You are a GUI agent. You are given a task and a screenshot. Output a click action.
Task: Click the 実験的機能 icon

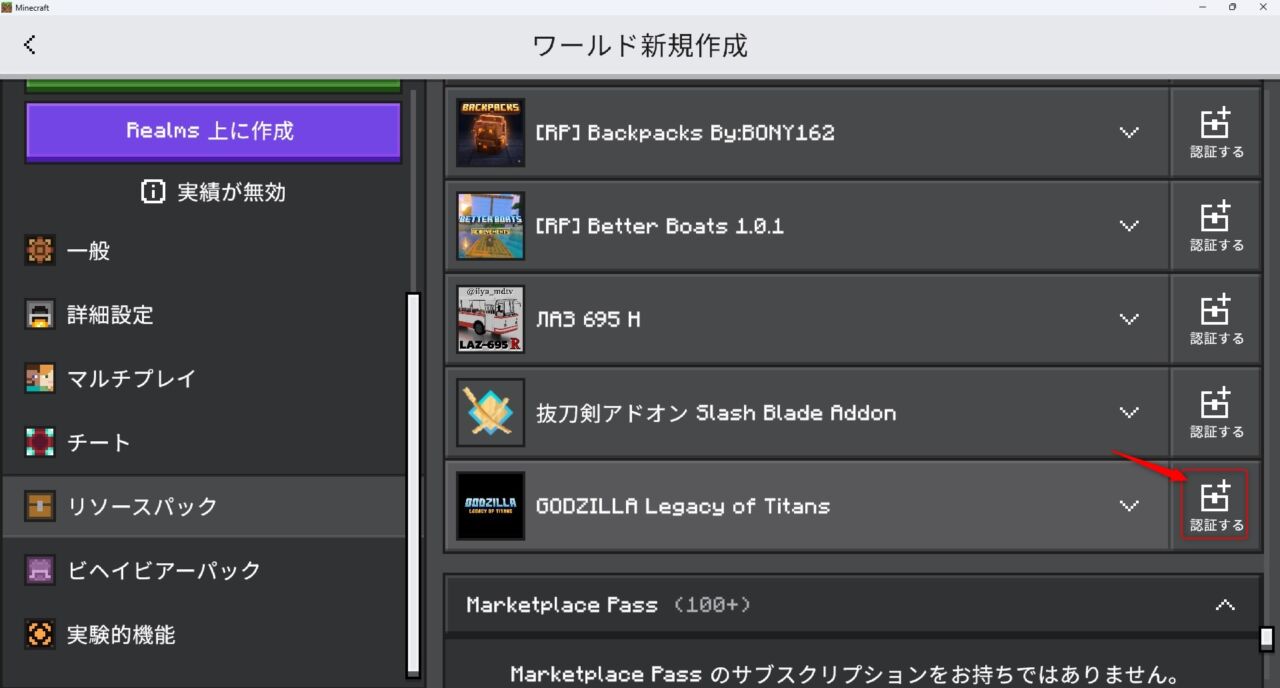[x=40, y=635]
